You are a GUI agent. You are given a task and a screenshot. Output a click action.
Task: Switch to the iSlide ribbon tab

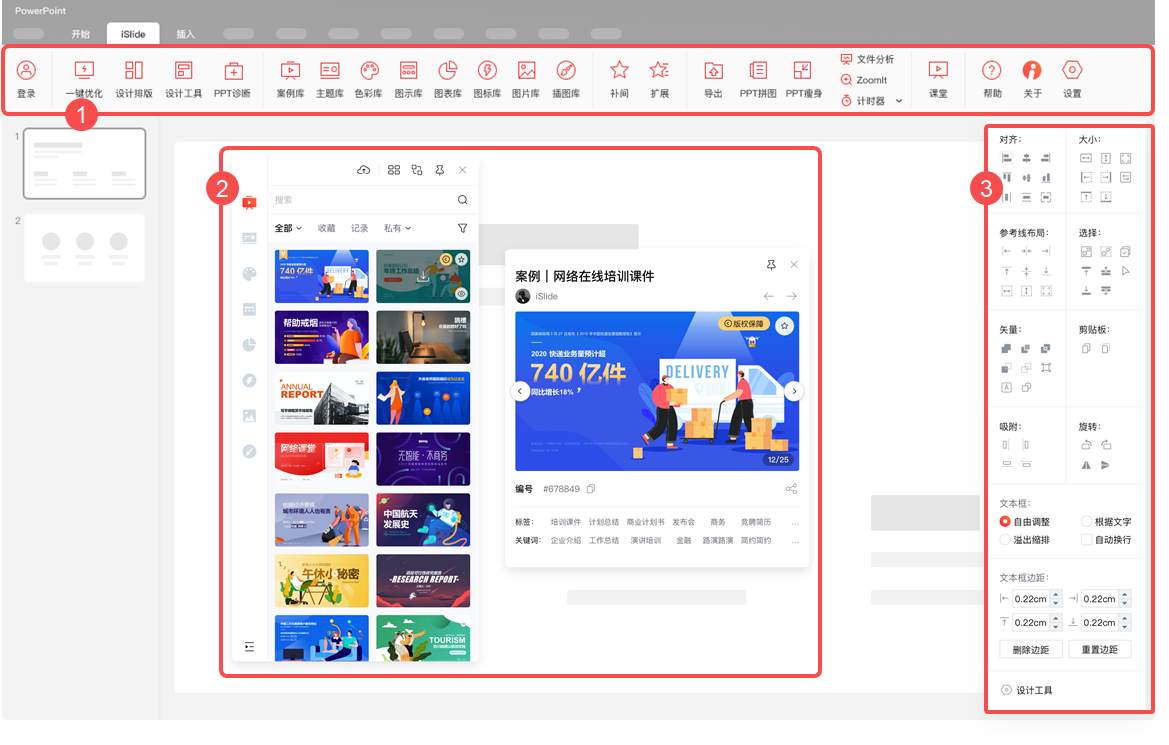(x=133, y=34)
